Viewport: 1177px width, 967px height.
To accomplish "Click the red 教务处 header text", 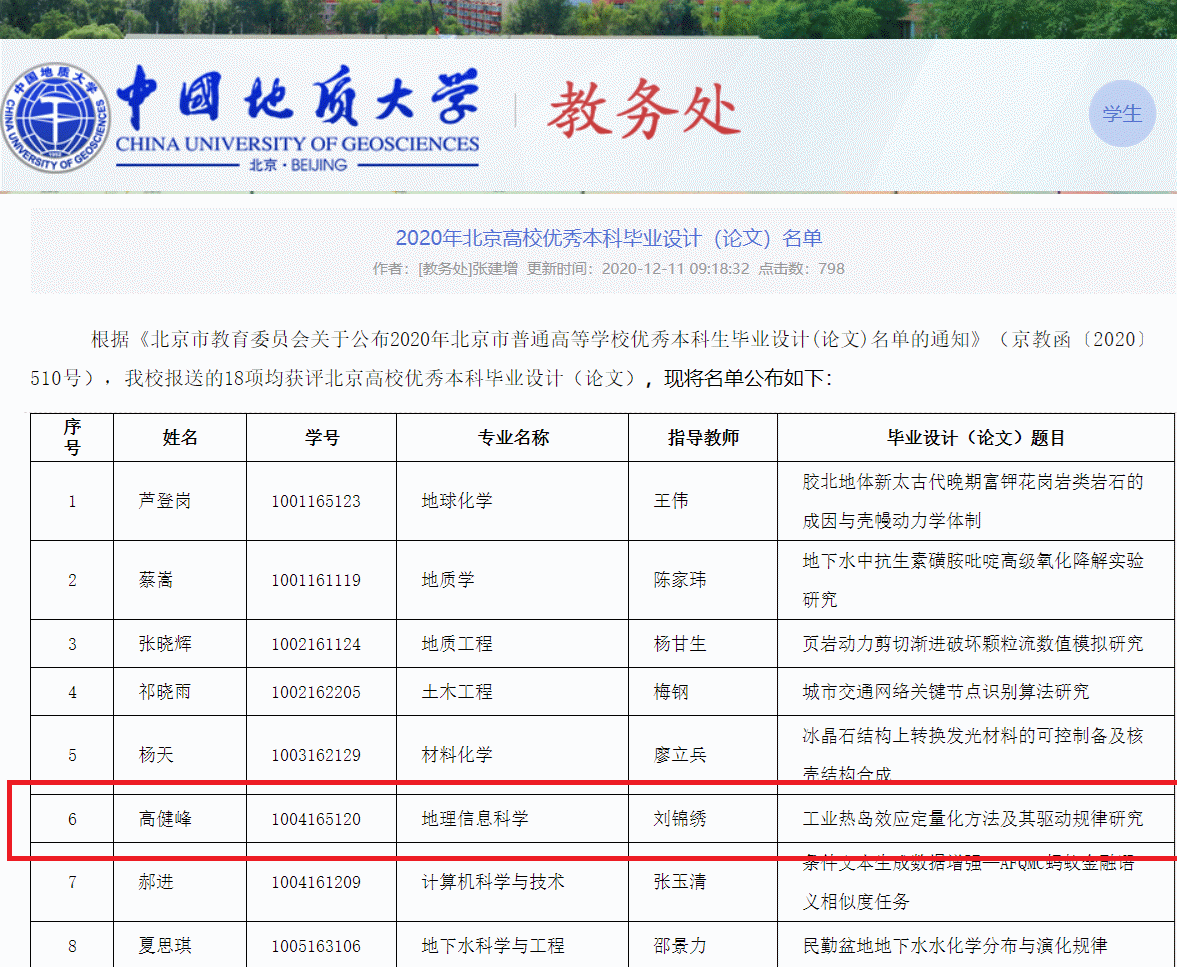I will (642, 110).
